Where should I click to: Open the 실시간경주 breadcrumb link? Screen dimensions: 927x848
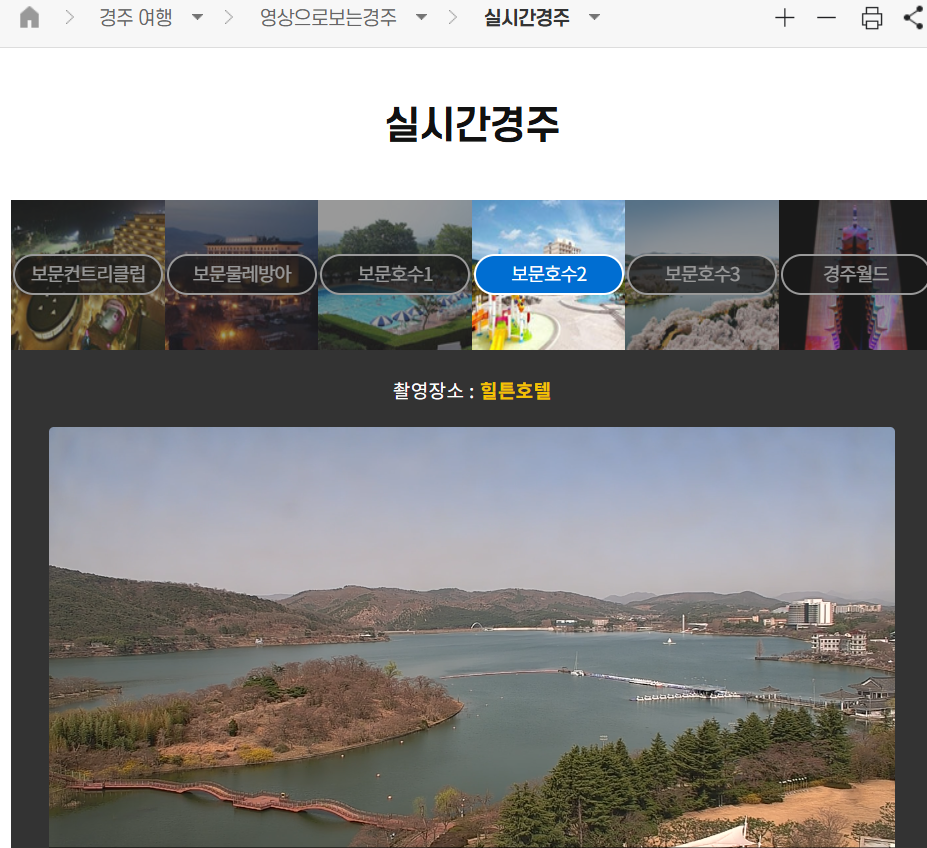pos(527,17)
